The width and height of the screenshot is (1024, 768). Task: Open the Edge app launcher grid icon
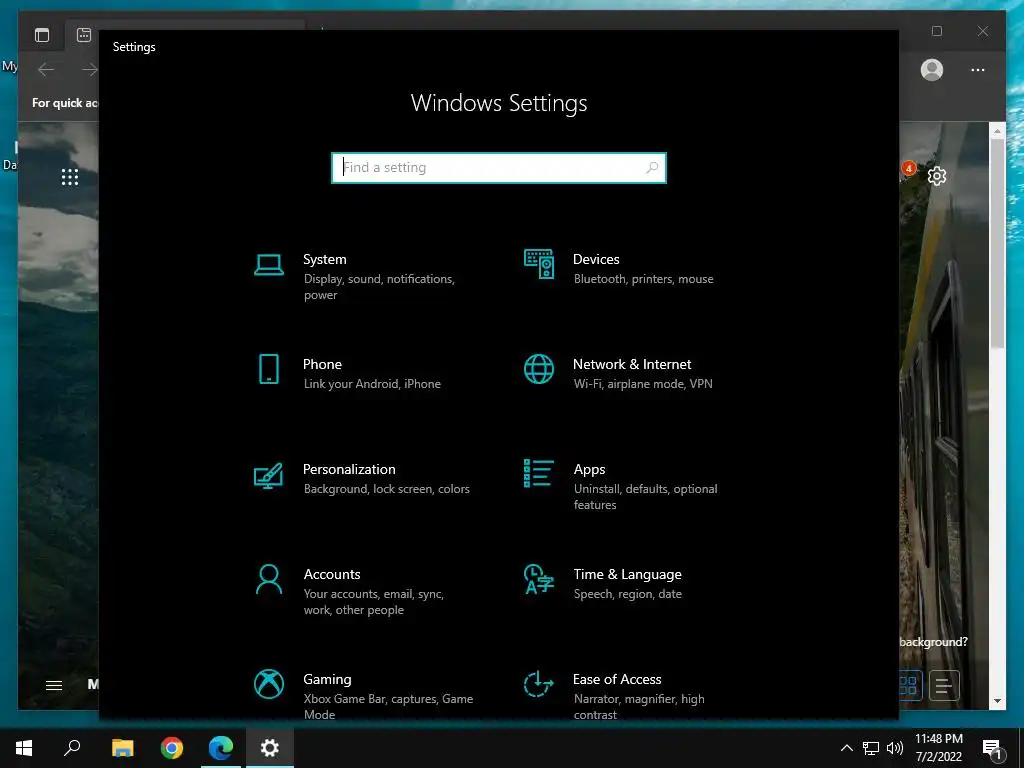click(x=70, y=177)
